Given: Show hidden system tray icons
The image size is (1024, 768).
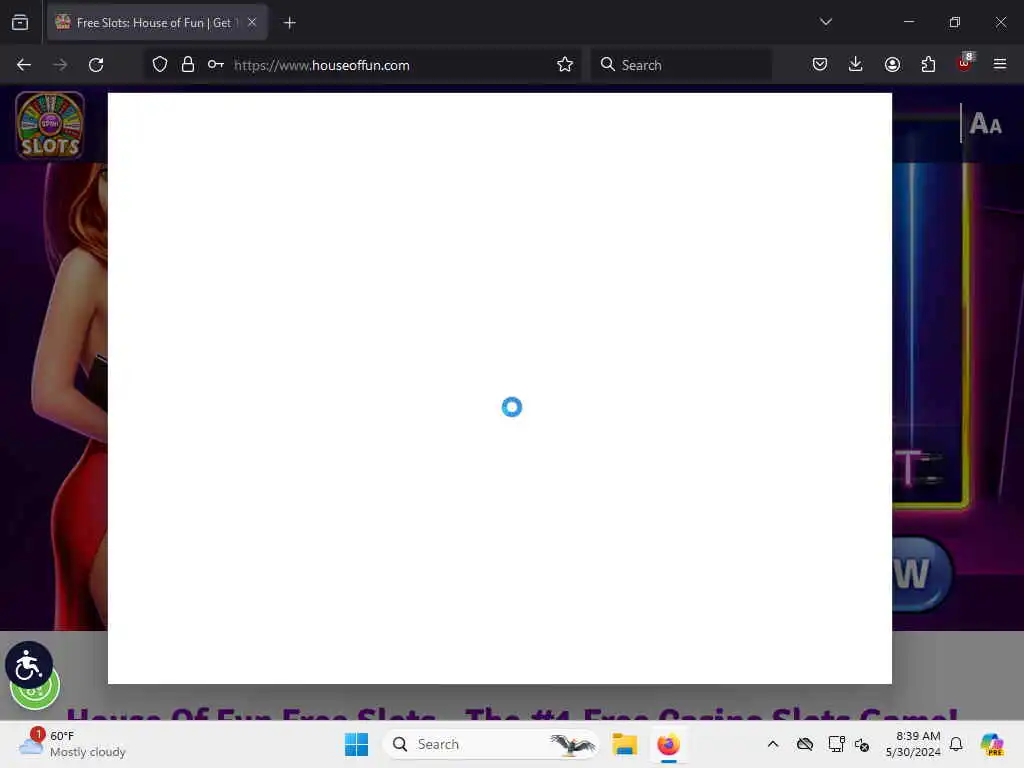Looking at the screenshot, I should (x=773, y=744).
